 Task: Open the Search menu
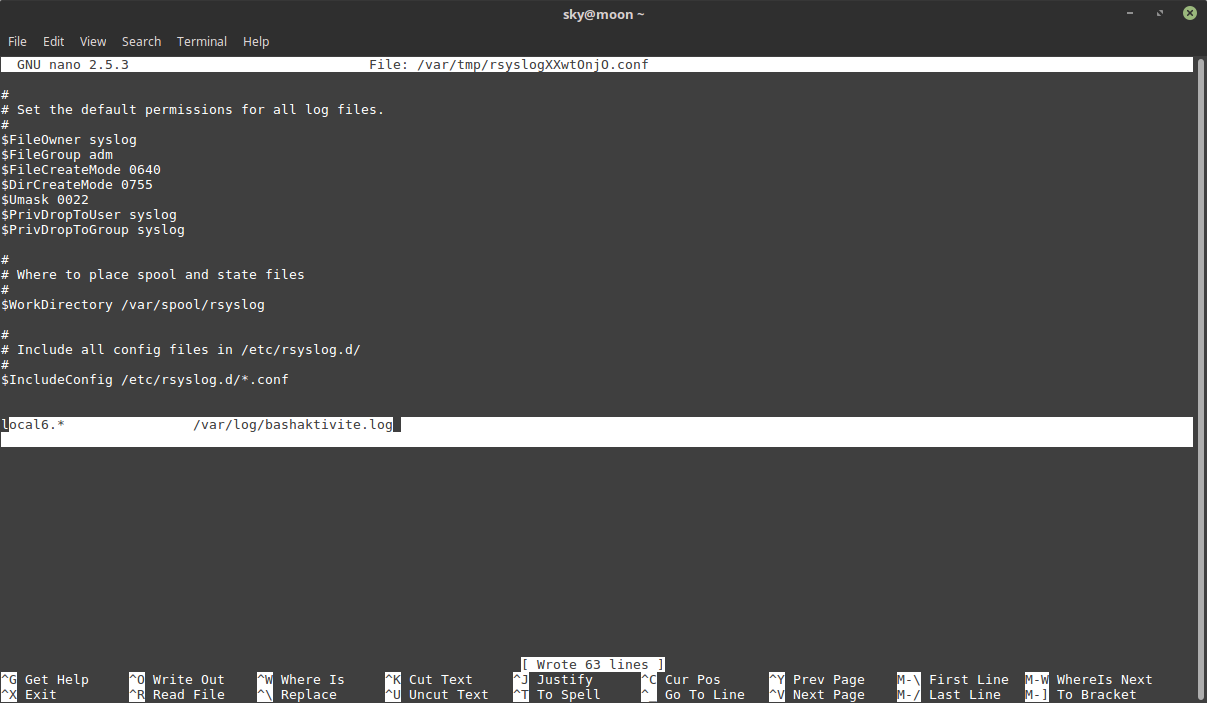click(141, 41)
